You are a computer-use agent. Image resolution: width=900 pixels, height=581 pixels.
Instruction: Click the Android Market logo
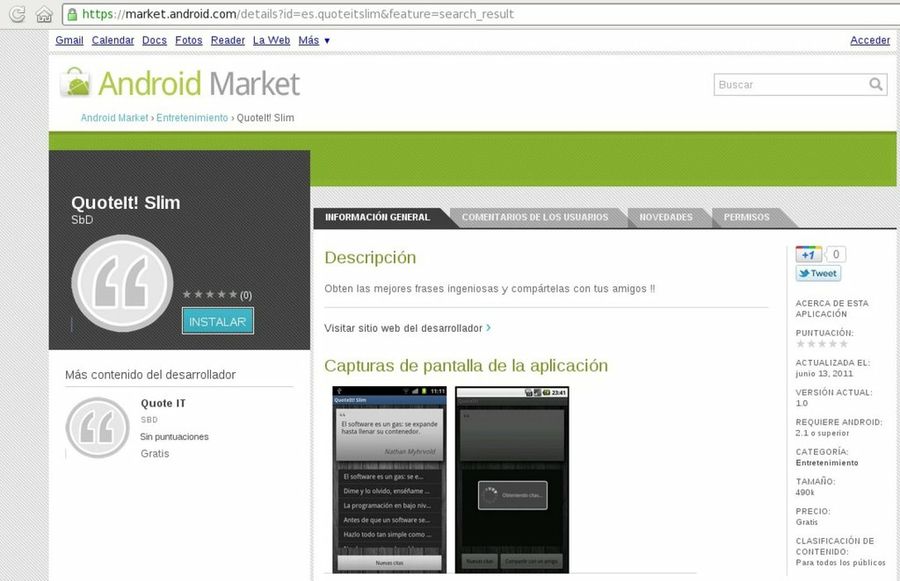click(181, 83)
